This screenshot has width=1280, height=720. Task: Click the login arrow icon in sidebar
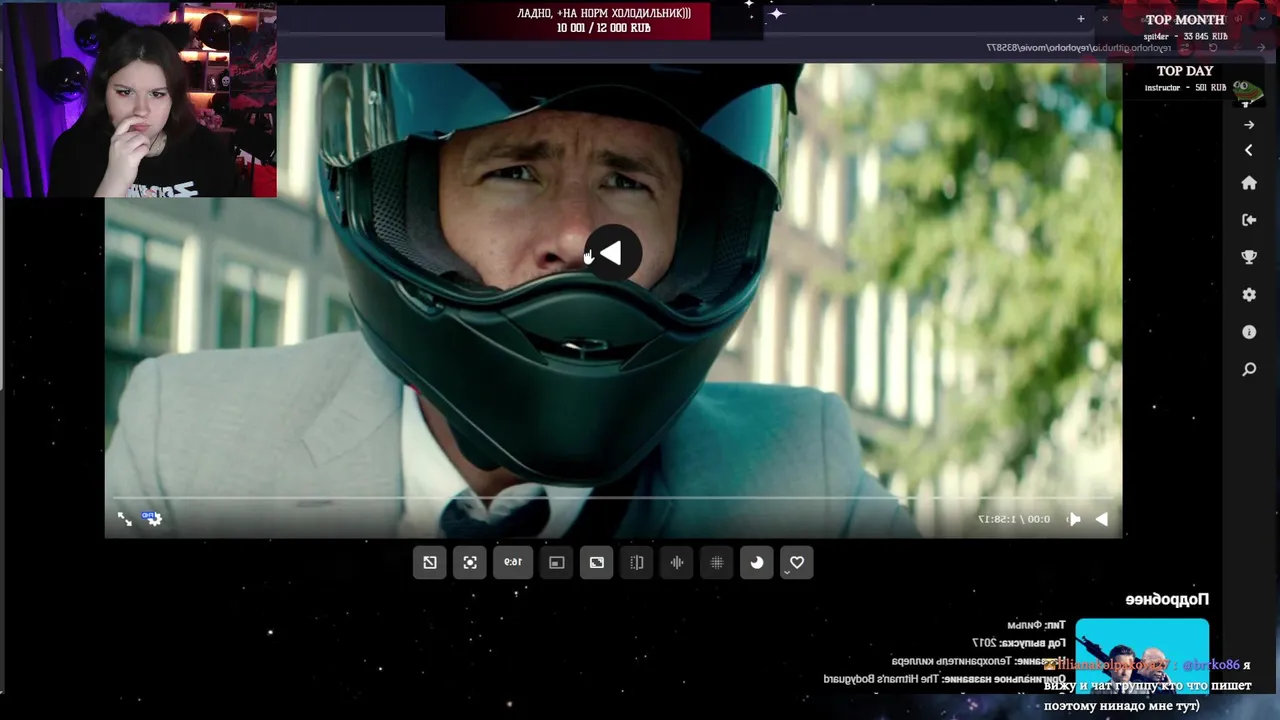click(x=1249, y=220)
